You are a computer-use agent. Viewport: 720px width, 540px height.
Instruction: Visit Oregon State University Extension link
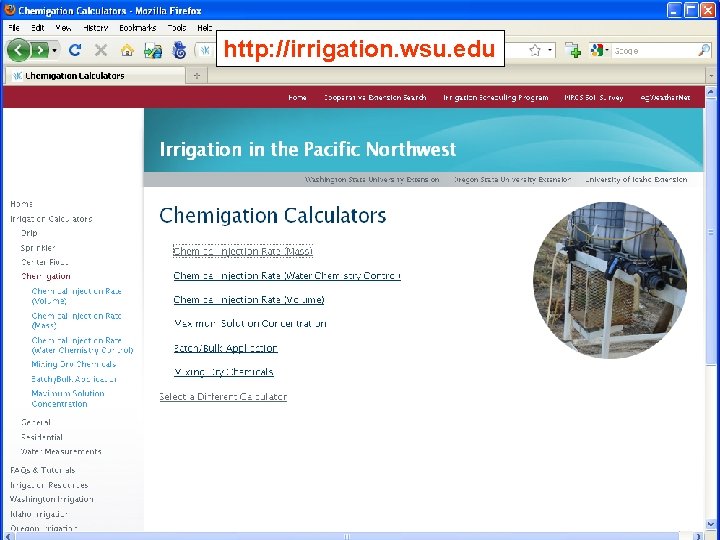tap(512, 180)
